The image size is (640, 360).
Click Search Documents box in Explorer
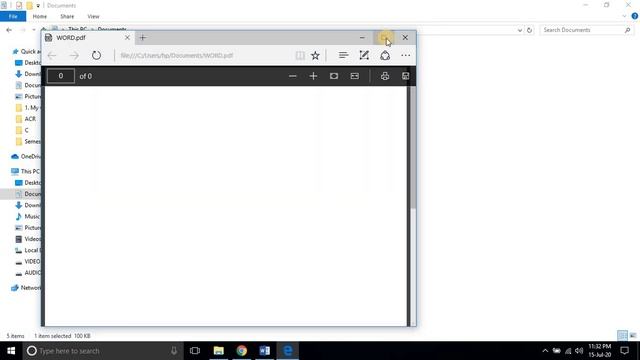[586, 30]
